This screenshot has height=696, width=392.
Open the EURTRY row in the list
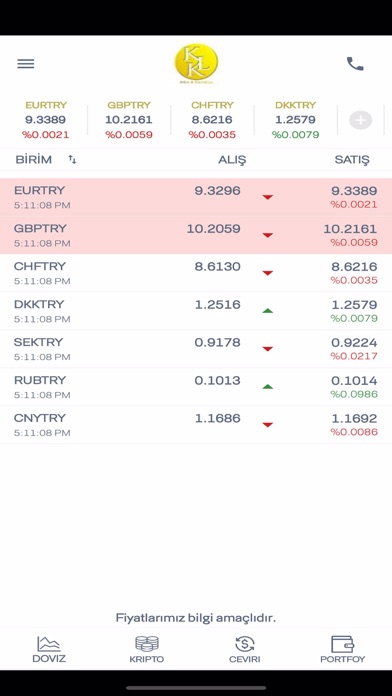pos(196,197)
